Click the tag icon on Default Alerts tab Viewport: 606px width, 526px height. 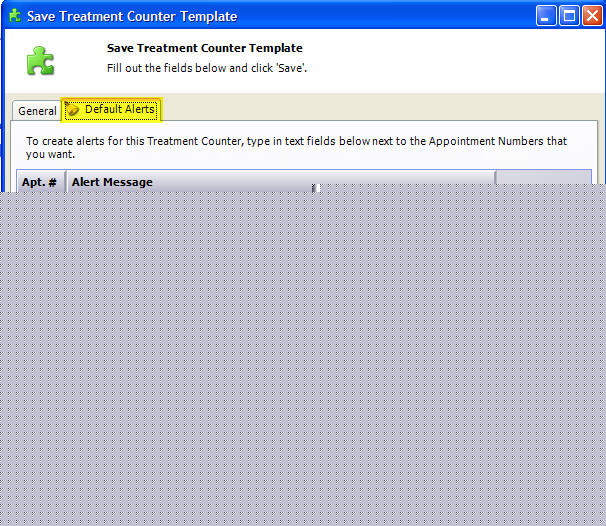pos(72,110)
